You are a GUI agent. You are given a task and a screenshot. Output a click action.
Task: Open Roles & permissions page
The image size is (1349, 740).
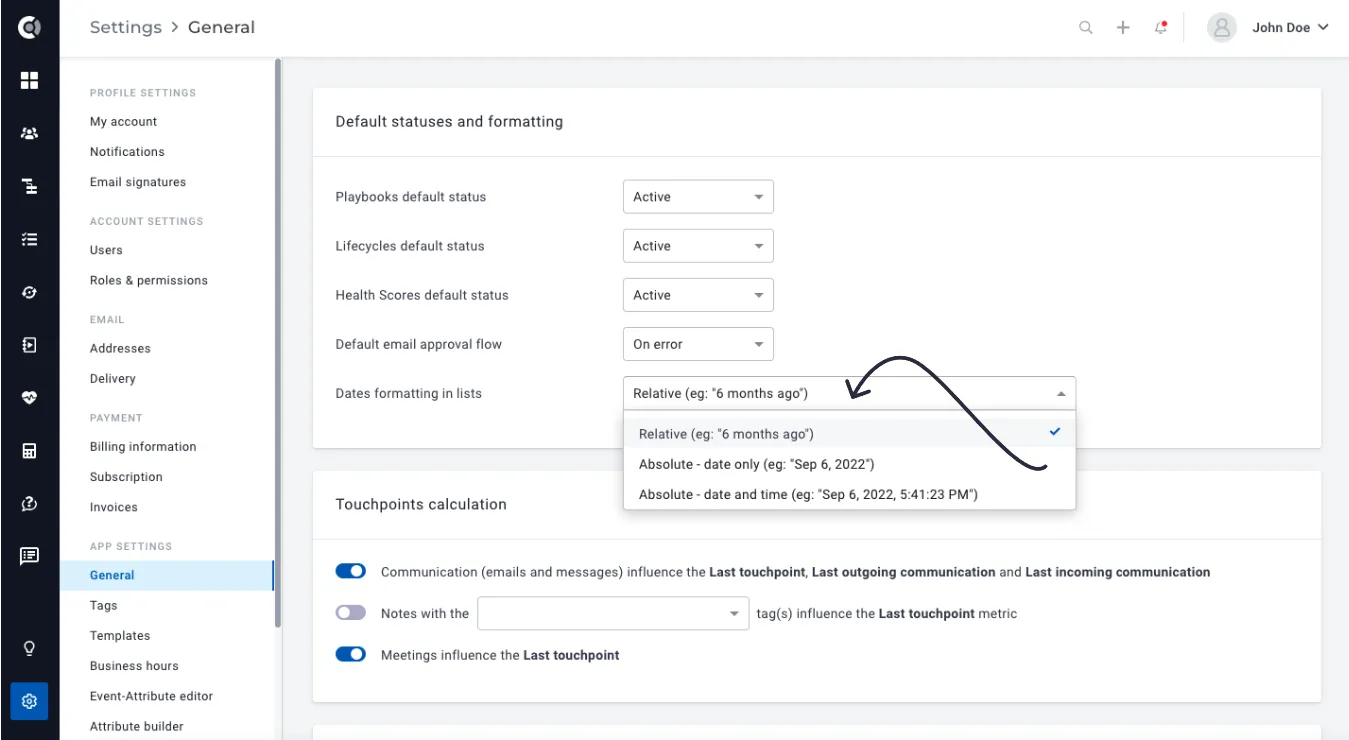click(149, 281)
